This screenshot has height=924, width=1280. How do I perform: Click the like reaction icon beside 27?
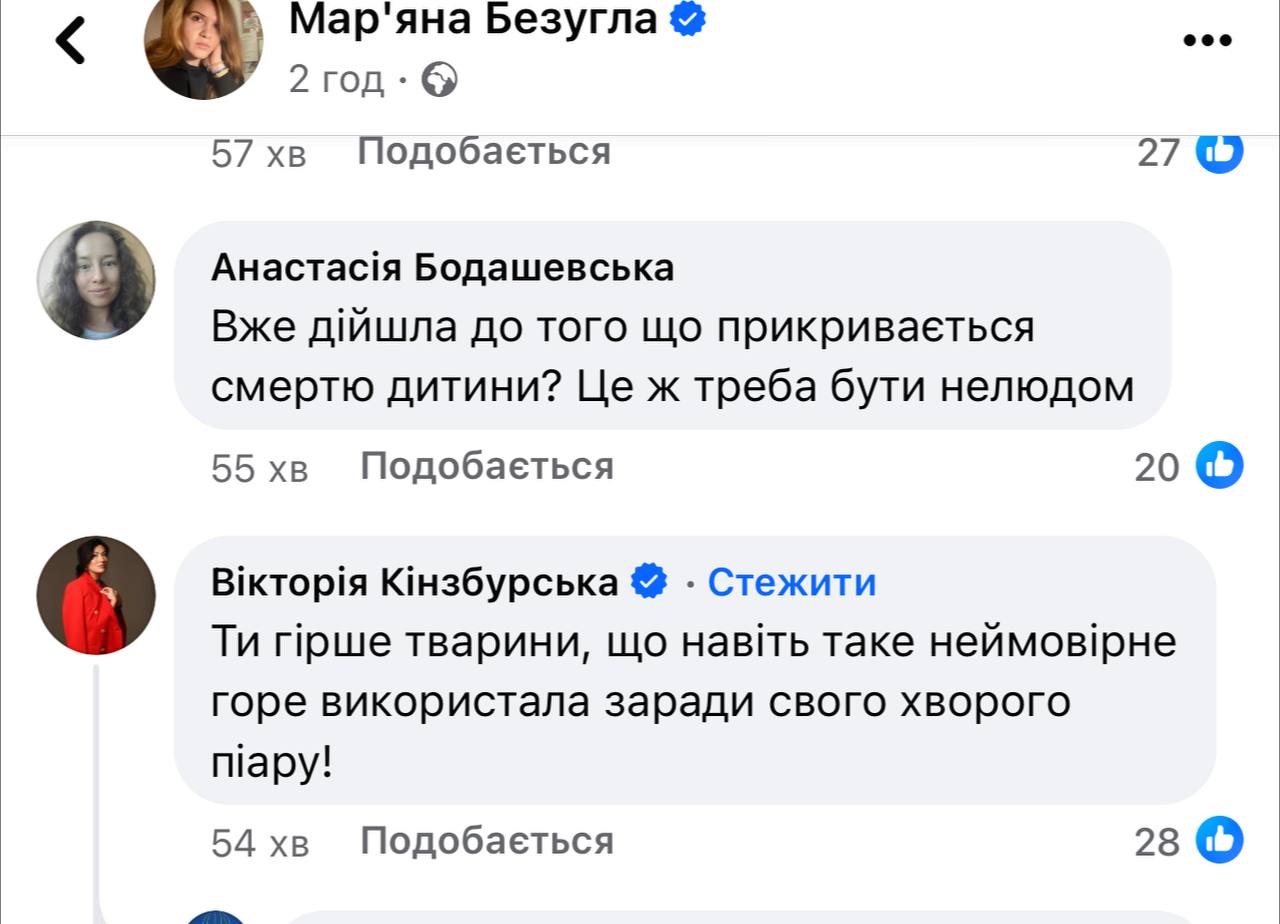point(1220,152)
